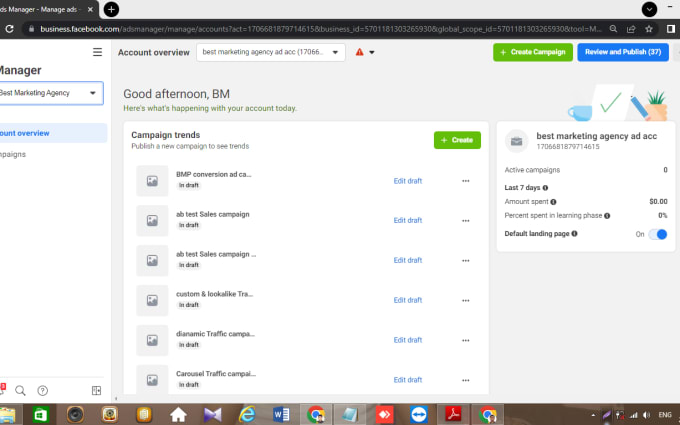The height and width of the screenshot is (425, 680).
Task: Open the ad account selector dropdown
Action: tap(271, 52)
